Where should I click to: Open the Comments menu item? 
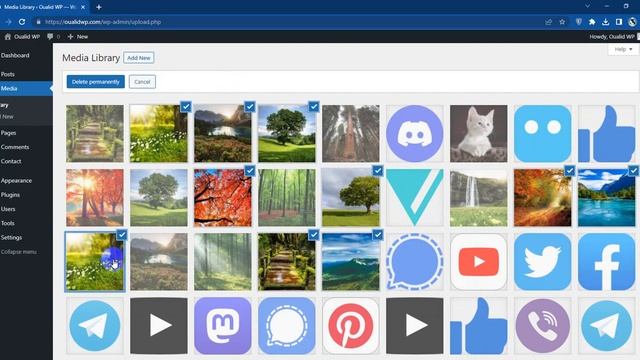[x=15, y=147]
